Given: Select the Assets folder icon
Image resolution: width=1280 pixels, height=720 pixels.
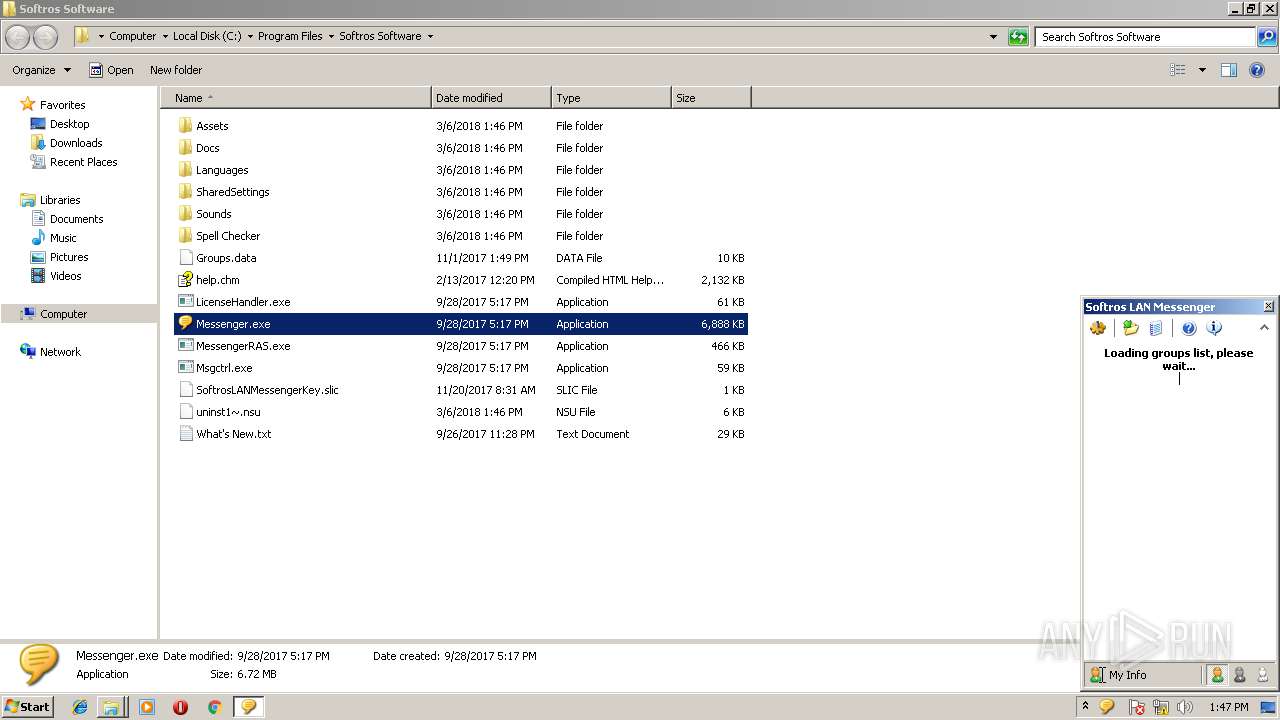Looking at the screenshot, I should tap(185, 125).
